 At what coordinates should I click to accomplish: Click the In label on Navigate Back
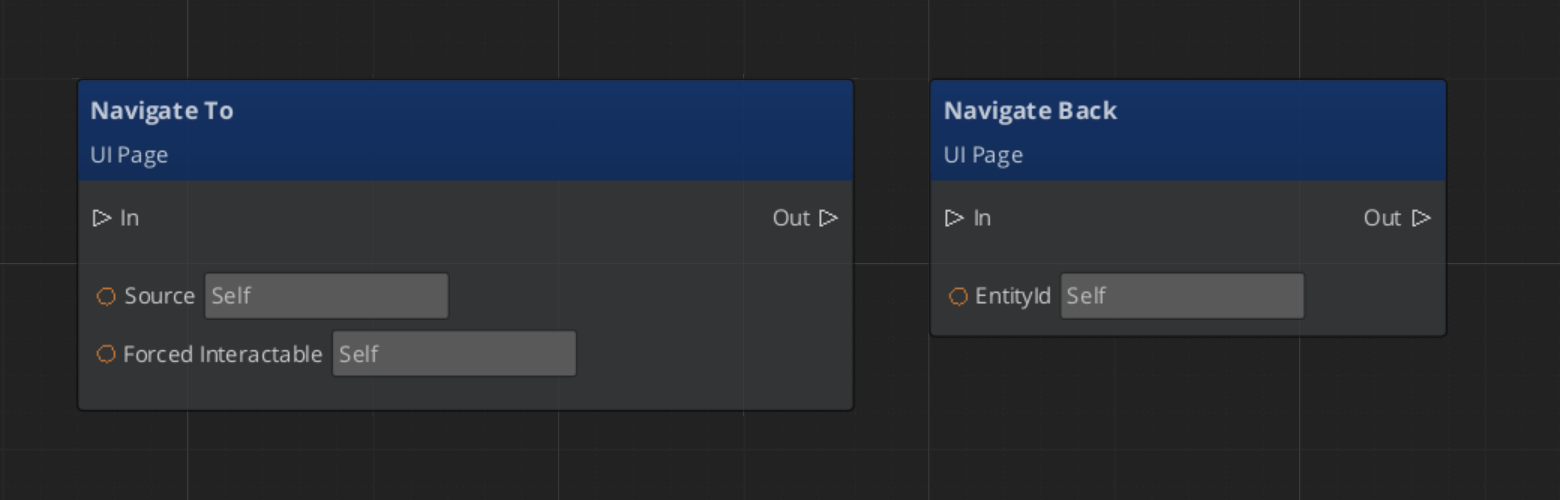click(x=982, y=218)
